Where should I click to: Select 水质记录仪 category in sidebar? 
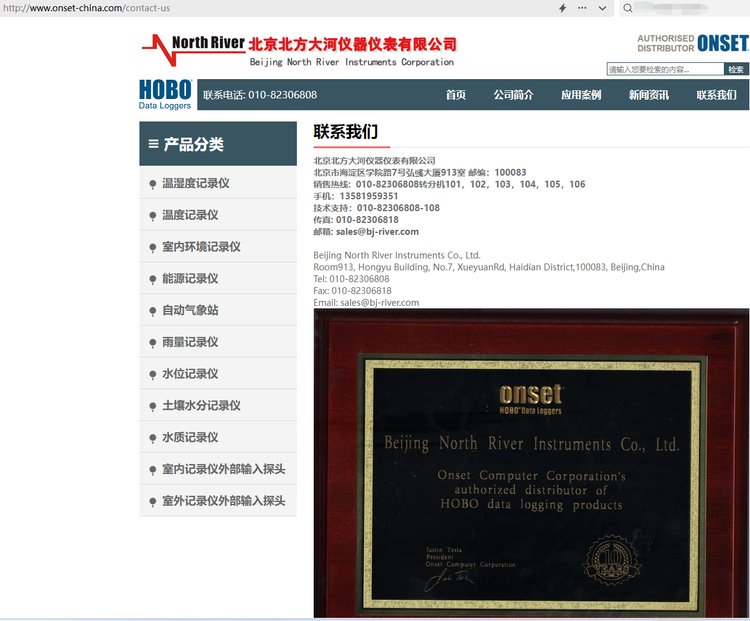click(190, 437)
